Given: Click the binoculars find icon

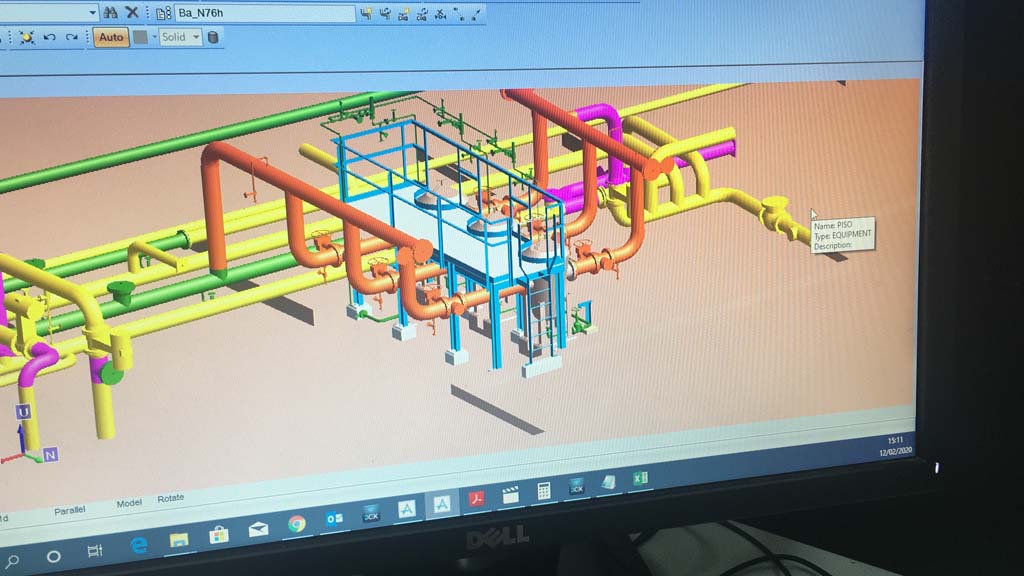Looking at the screenshot, I should (x=110, y=12).
